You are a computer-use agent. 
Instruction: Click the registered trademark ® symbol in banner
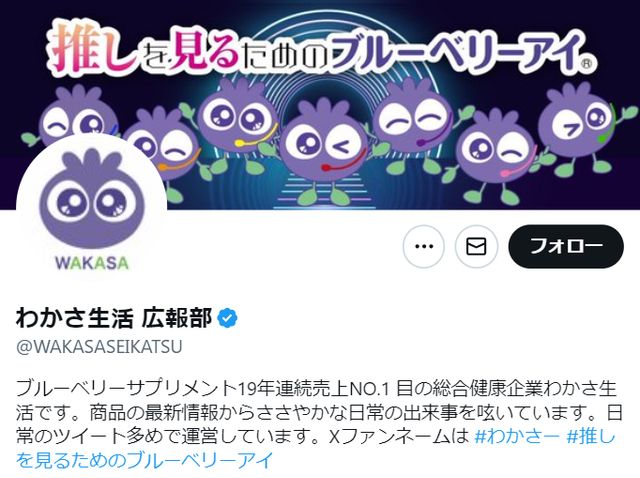coord(586,64)
